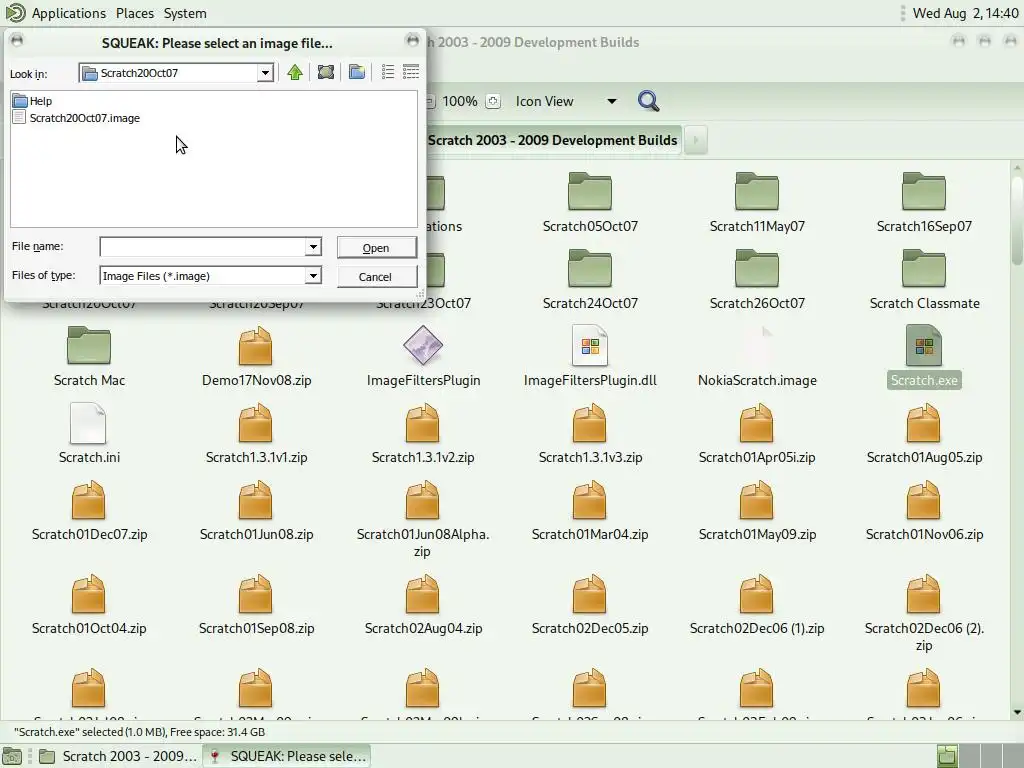Select the ImageFiltersPlugin file
Viewport: 1024px width, 768px height.
(x=423, y=357)
